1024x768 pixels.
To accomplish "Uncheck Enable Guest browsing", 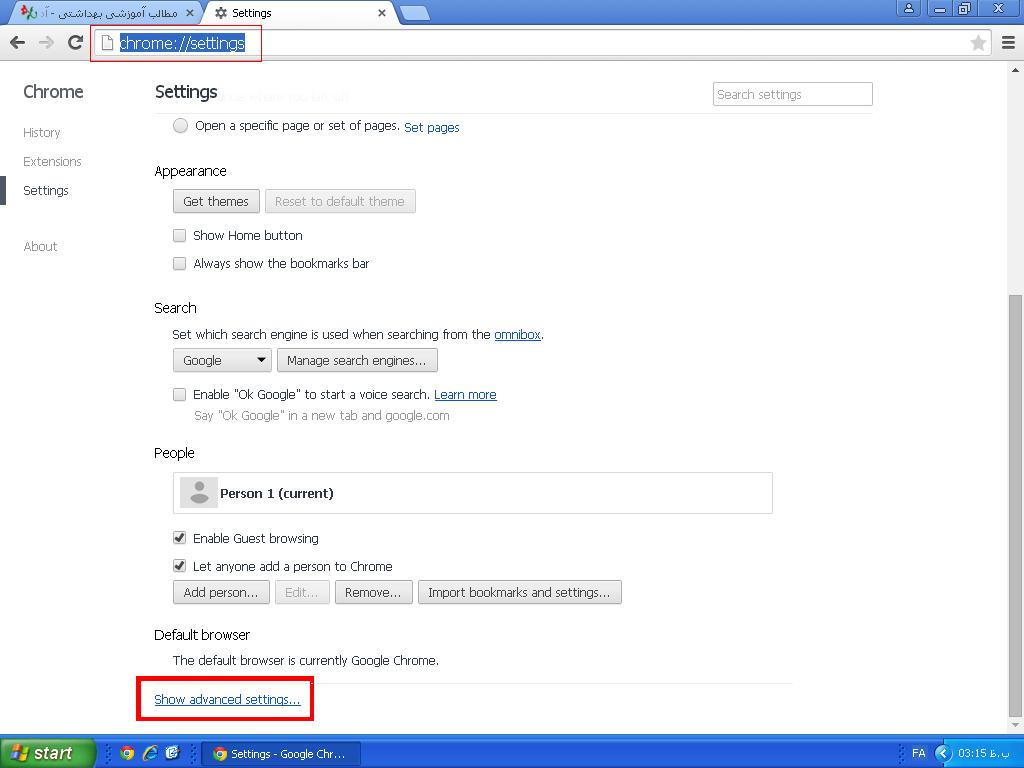I will pyautogui.click(x=180, y=538).
